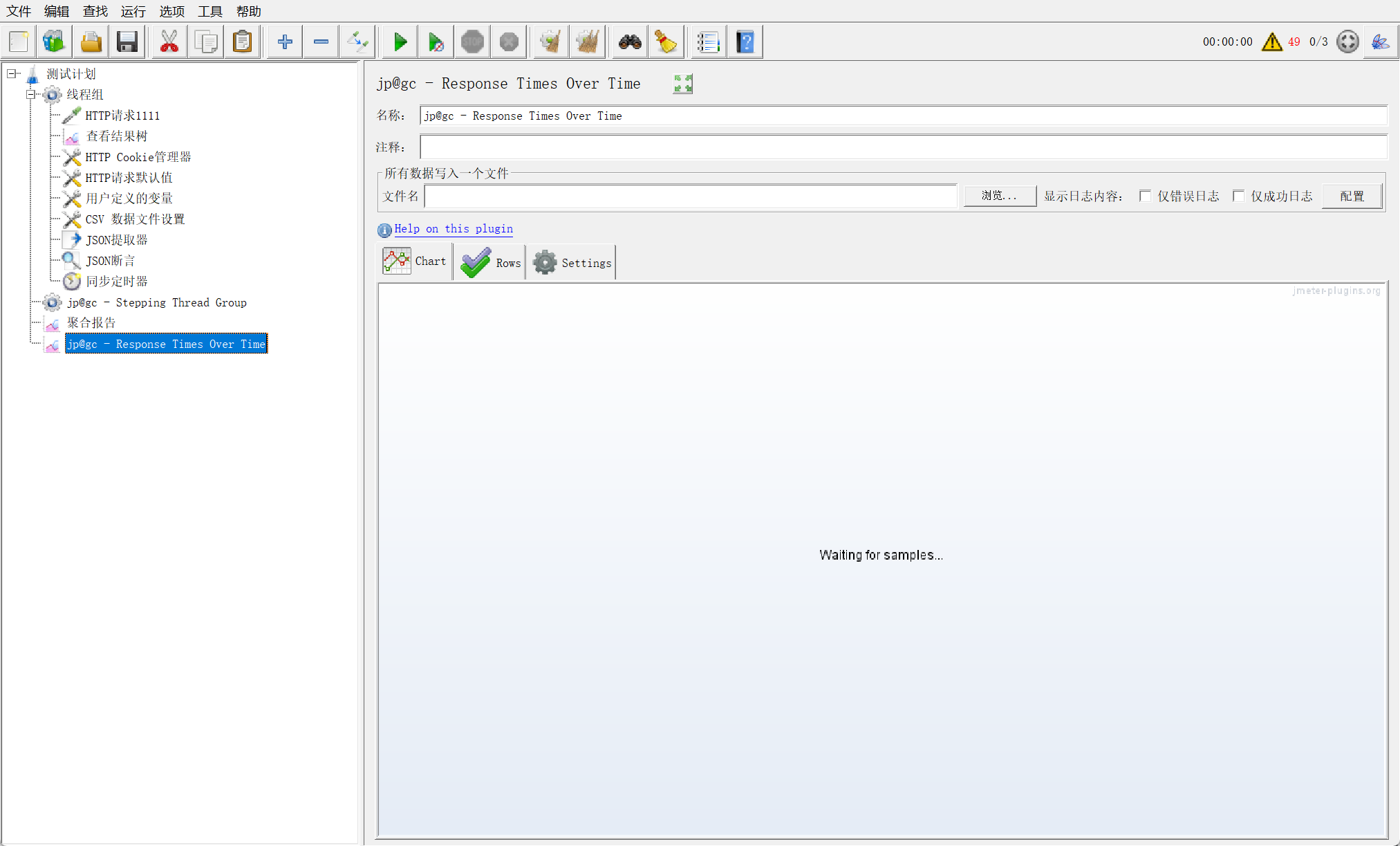The width and height of the screenshot is (1400, 846).
Task: Open the Help on this plugin link
Action: click(x=454, y=229)
